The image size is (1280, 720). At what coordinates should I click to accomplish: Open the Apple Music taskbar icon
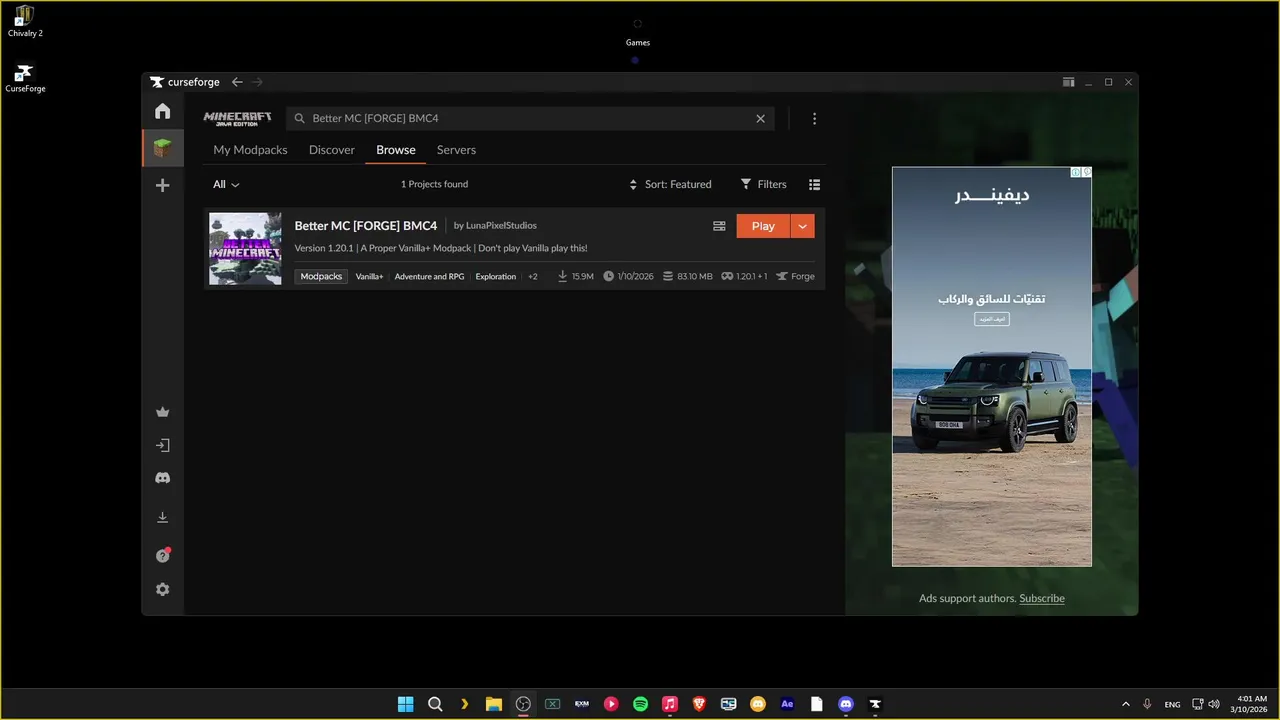(x=670, y=704)
